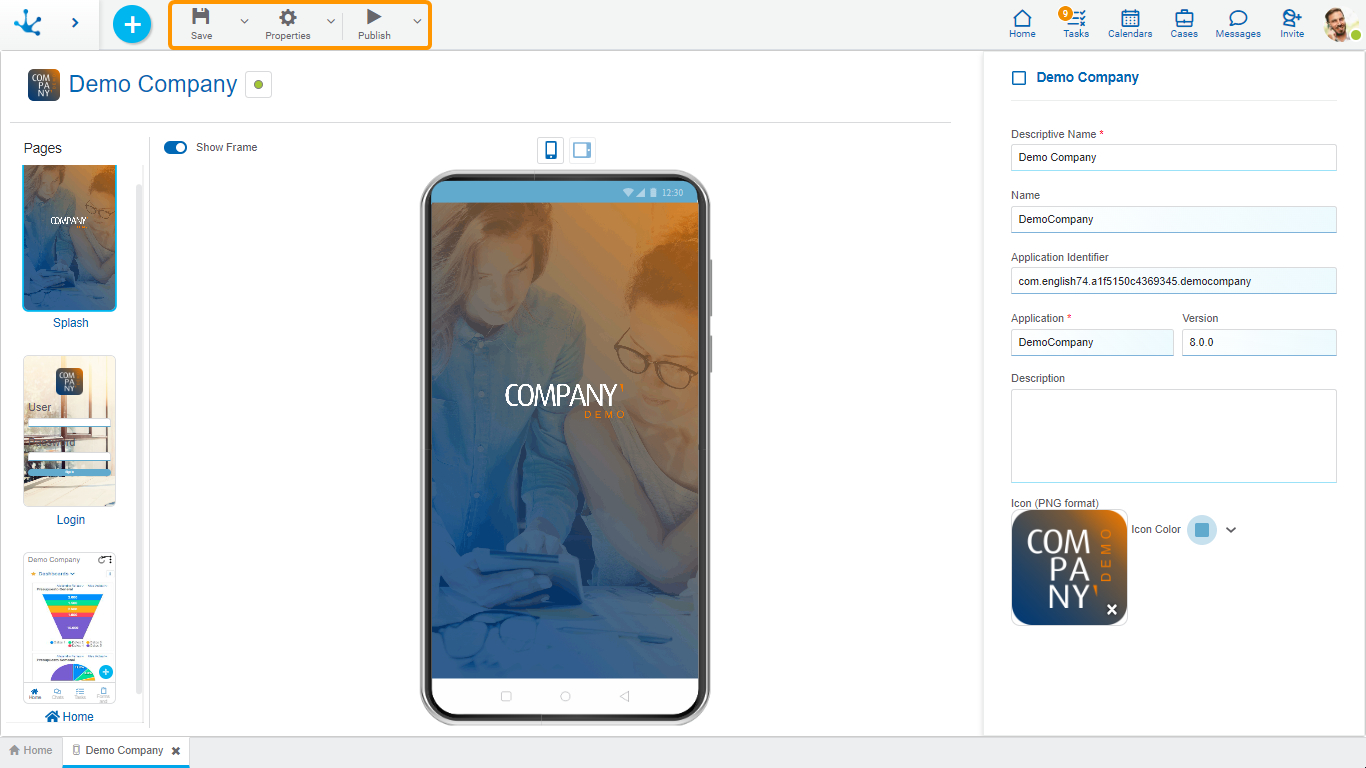
Task: Open Cases briefcase icon
Action: pyautogui.click(x=1184, y=24)
